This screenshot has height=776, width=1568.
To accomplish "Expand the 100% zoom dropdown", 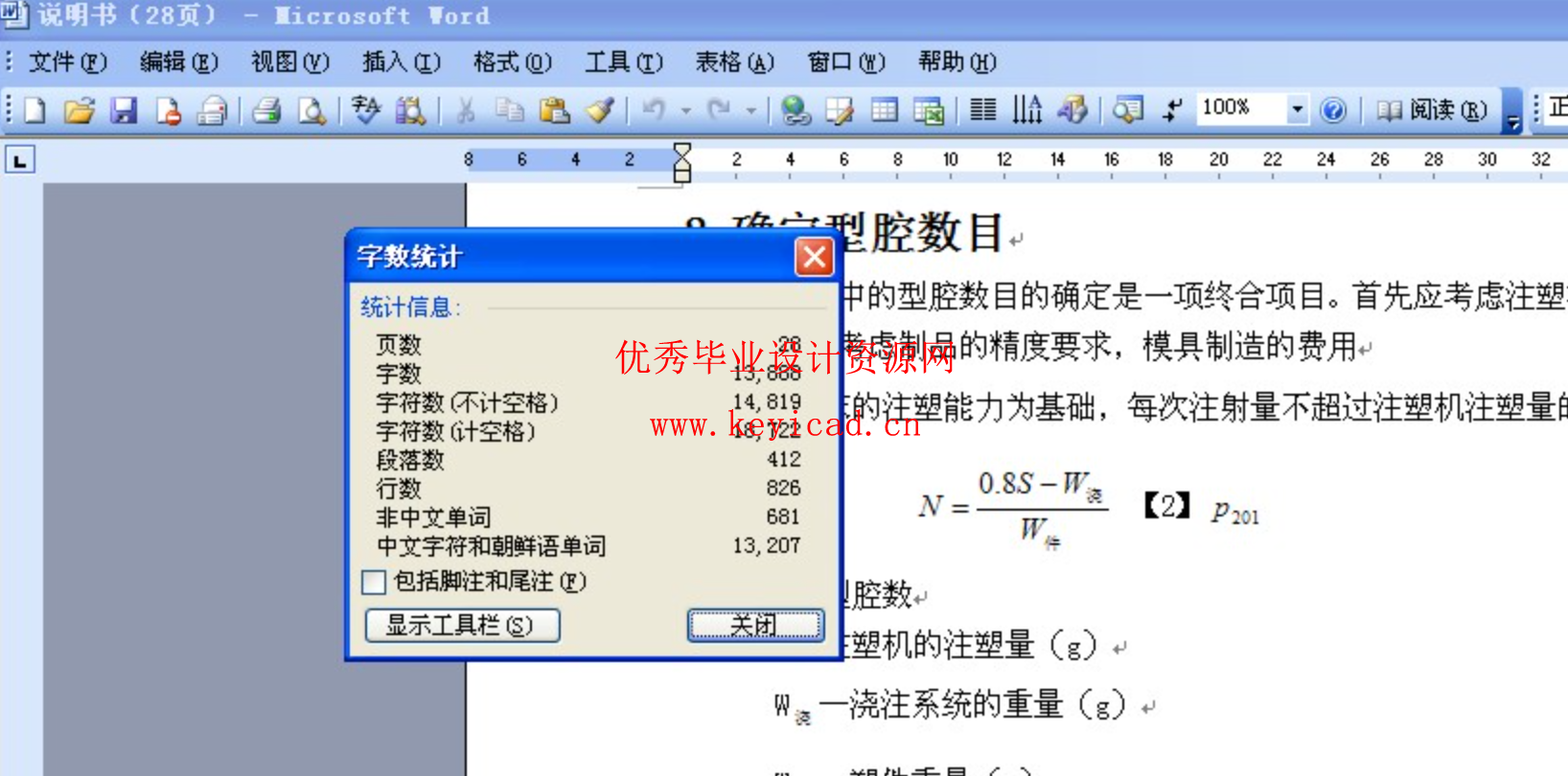I will 1297,109.
